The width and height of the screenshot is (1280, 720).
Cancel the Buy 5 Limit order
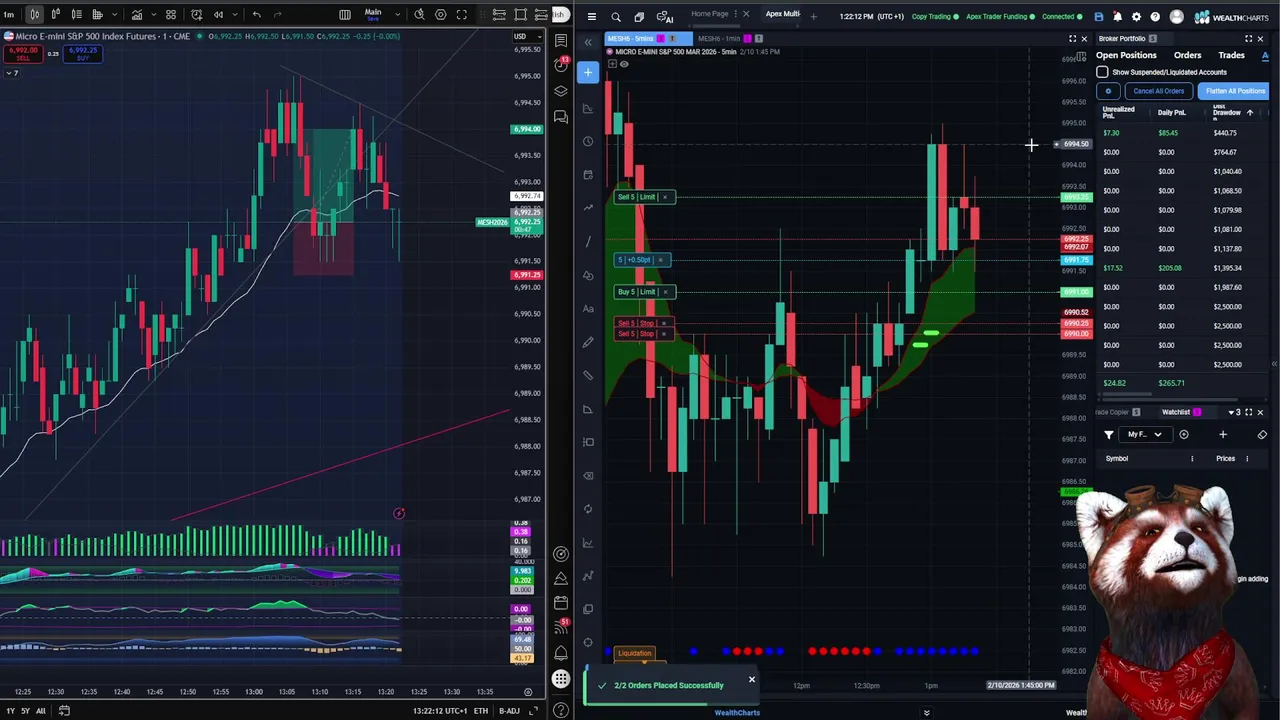coord(664,292)
